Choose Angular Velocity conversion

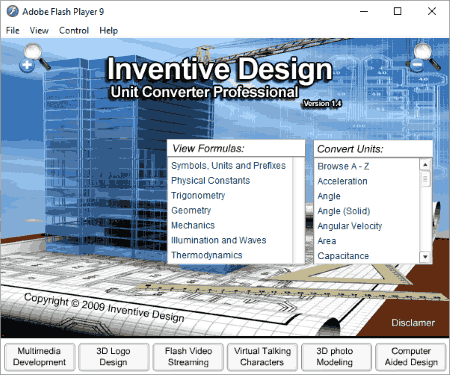click(350, 226)
